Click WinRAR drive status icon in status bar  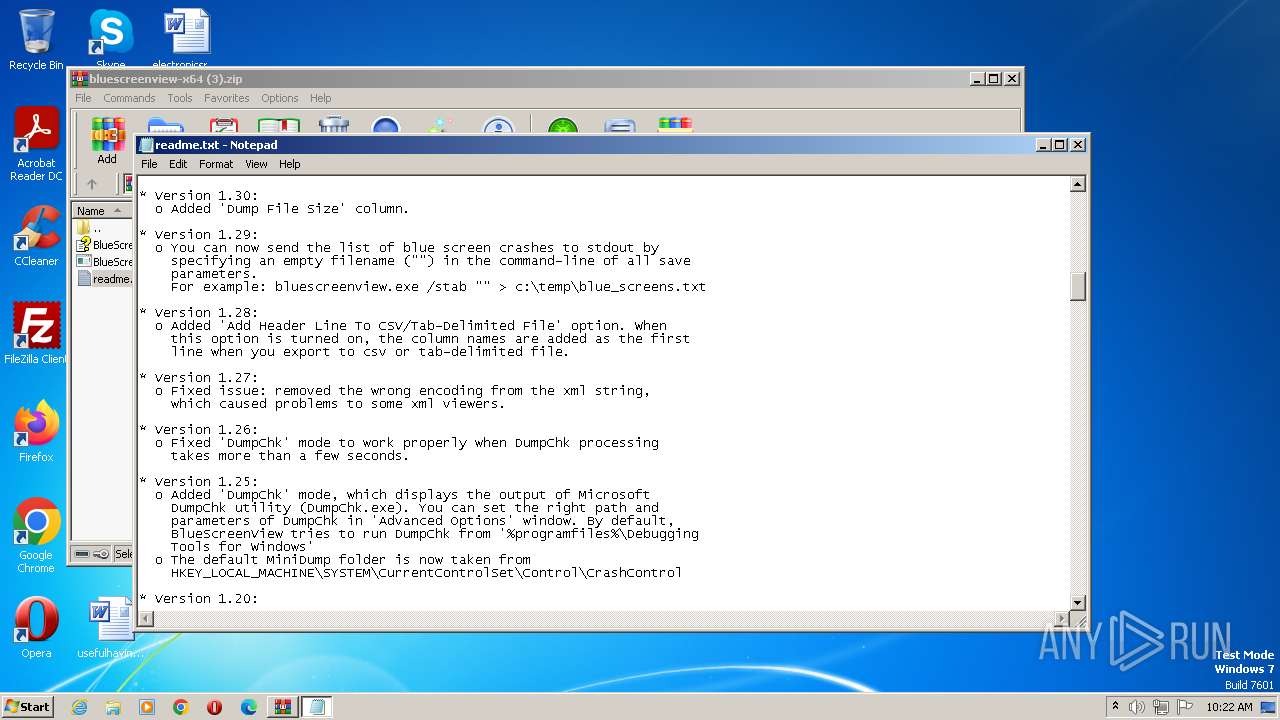tap(82, 554)
